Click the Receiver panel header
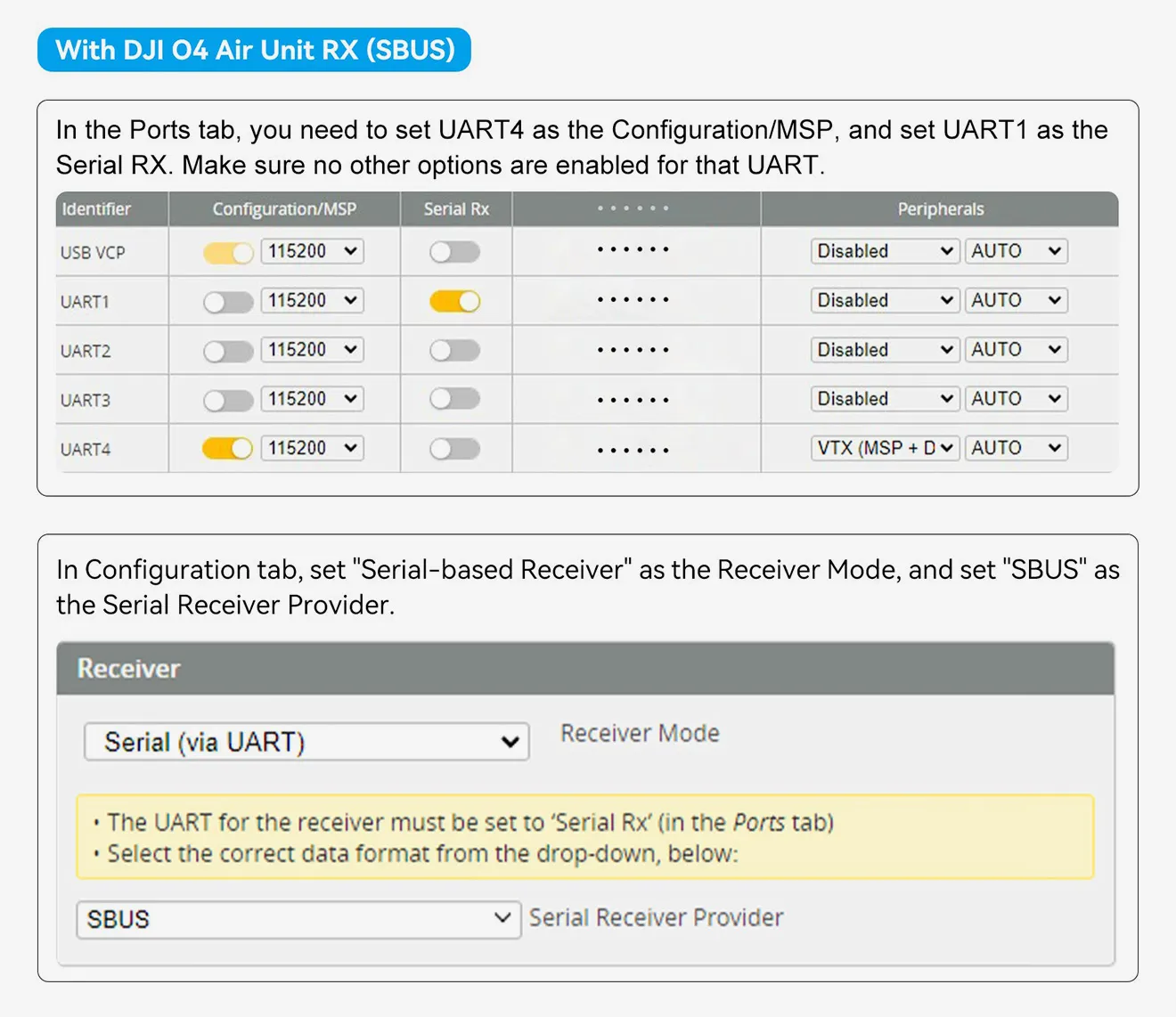This screenshot has height=1017, width=1176. 128,669
